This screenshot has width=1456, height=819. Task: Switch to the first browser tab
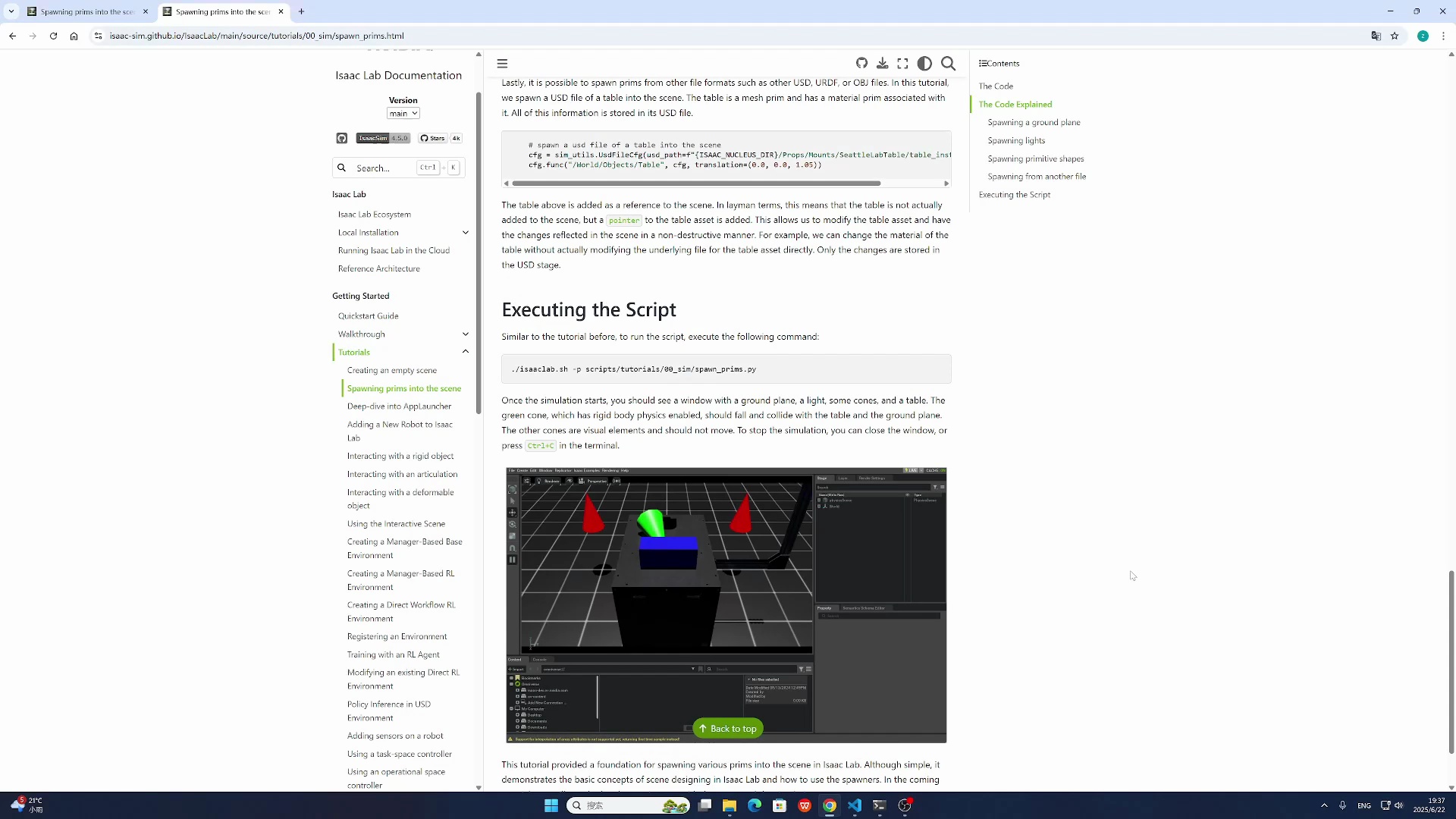[87, 11]
